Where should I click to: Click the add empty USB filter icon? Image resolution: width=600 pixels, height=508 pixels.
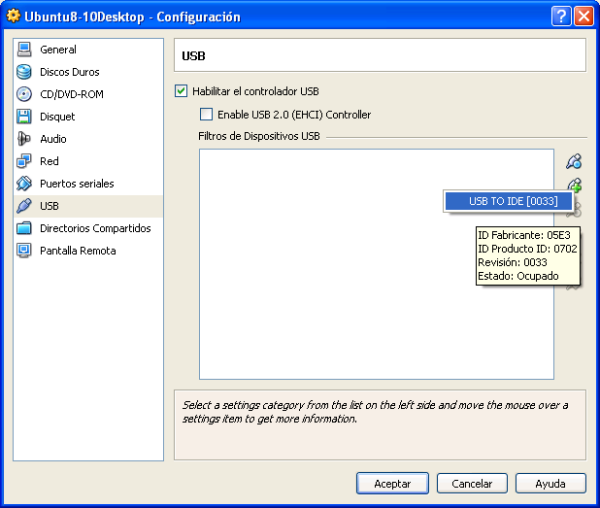(573, 161)
